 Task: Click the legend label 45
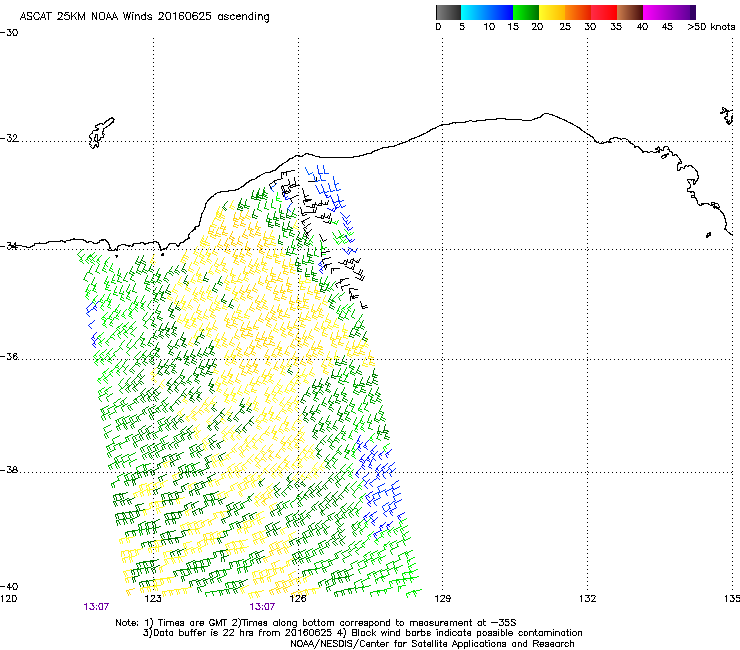[667, 27]
